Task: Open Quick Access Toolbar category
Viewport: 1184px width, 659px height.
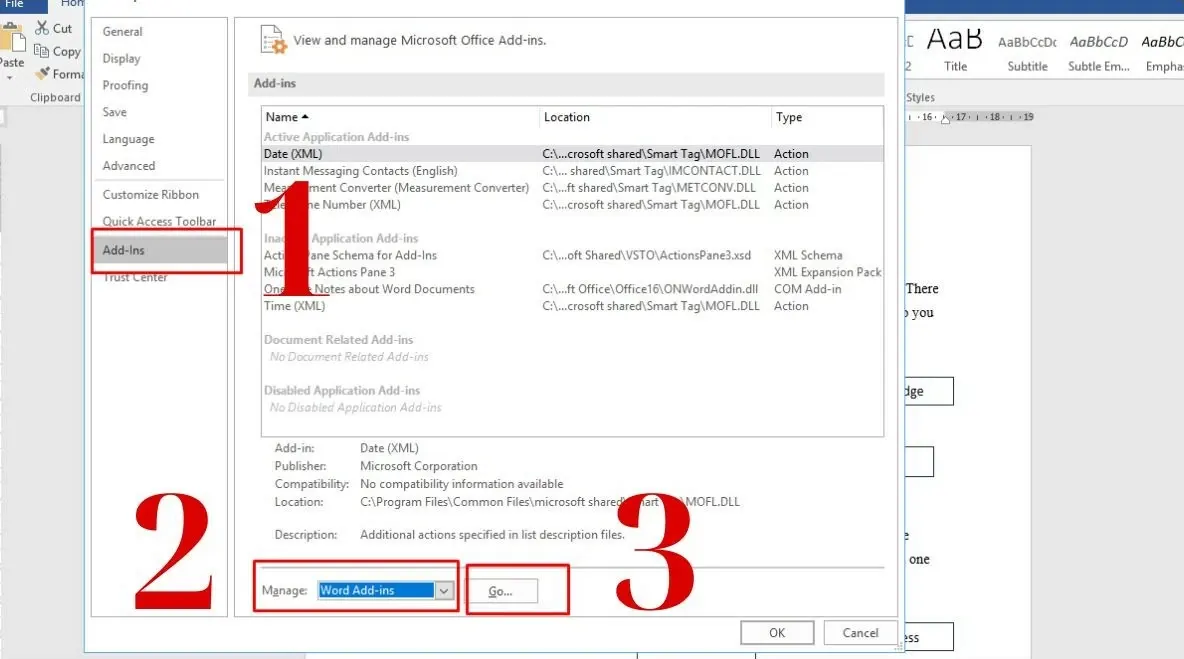Action: point(159,221)
